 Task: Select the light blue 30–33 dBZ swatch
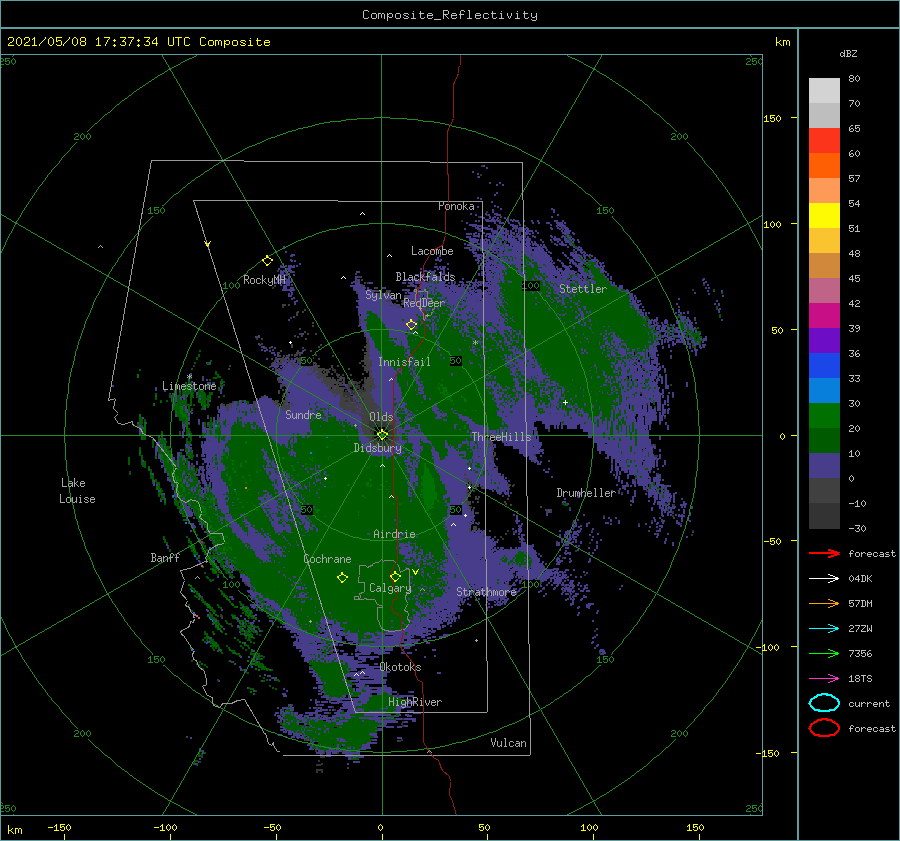point(824,390)
